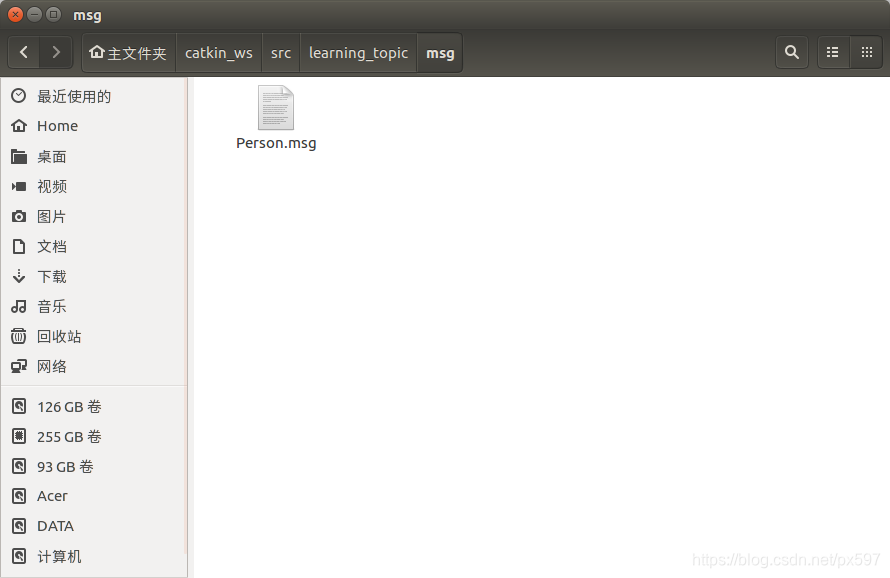This screenshot has width=890, height=578.
Task: Mount the 126 GB 卷 volume
Action: click(94, 407)
